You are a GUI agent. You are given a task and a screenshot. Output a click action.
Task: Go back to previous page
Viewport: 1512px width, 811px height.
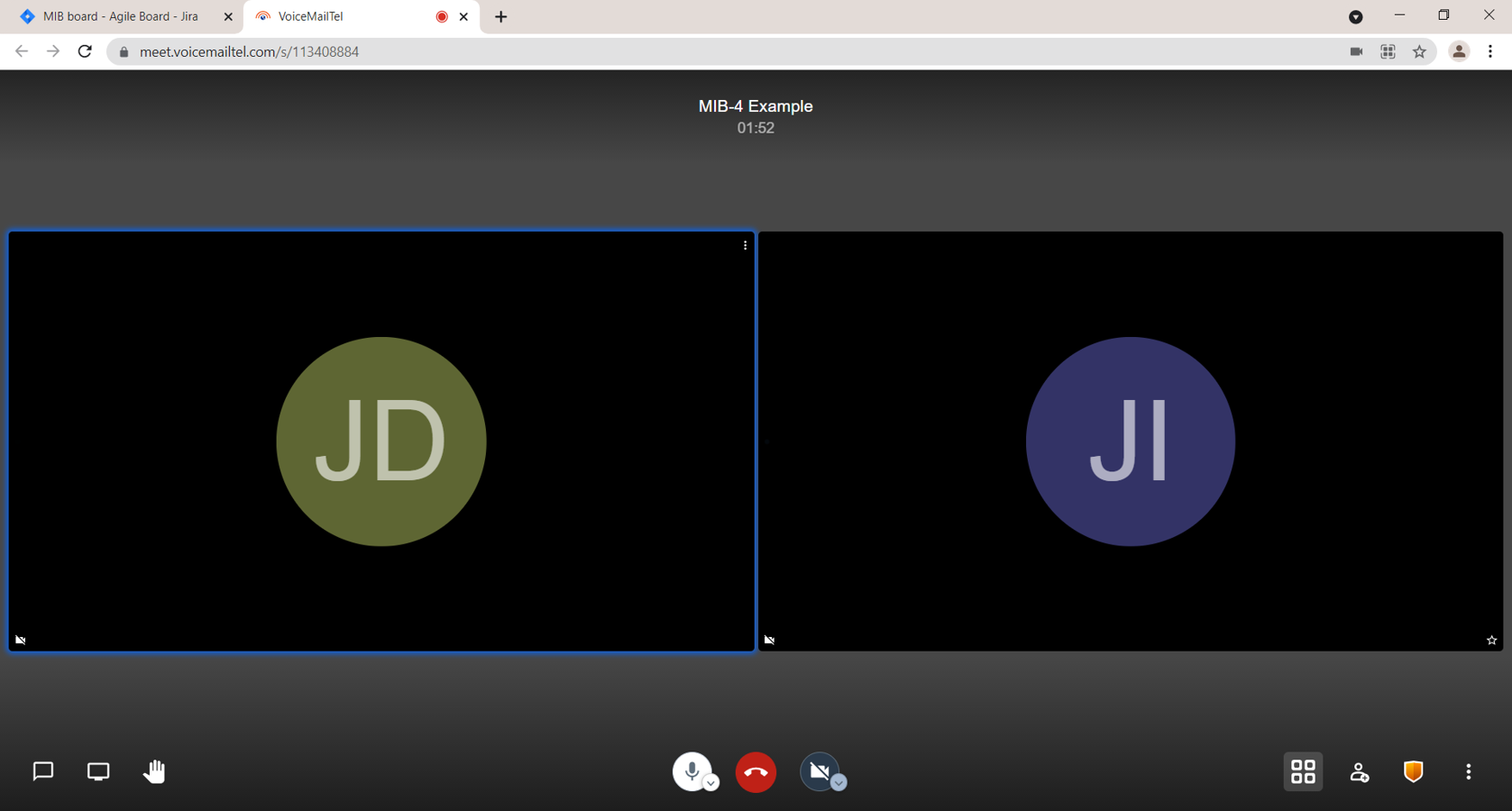coord(22,51)
